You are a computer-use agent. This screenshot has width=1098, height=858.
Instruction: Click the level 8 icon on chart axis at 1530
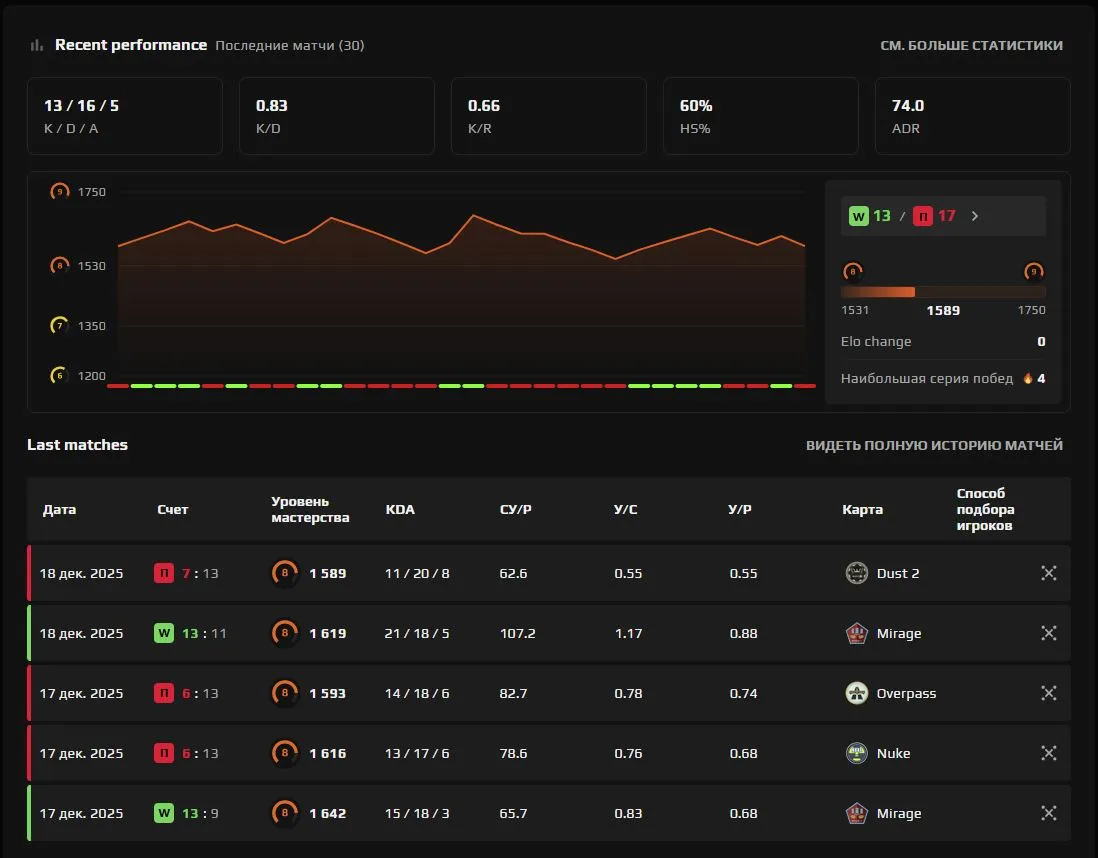[x=60, y=265]
